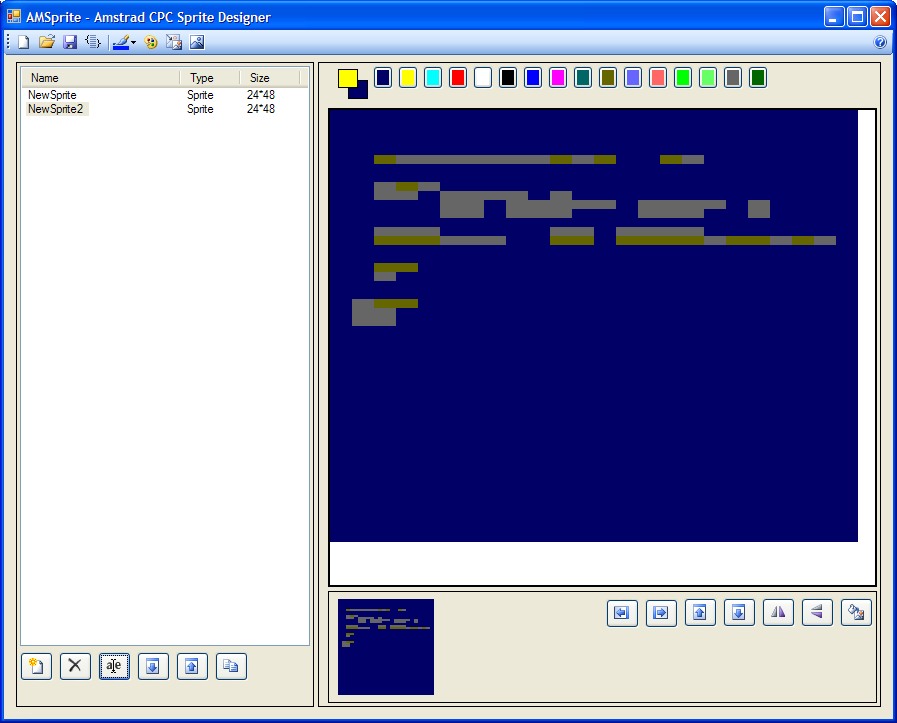Rename the selected sprite
Screen dimensions: 897x723
[x=114, y=666]
